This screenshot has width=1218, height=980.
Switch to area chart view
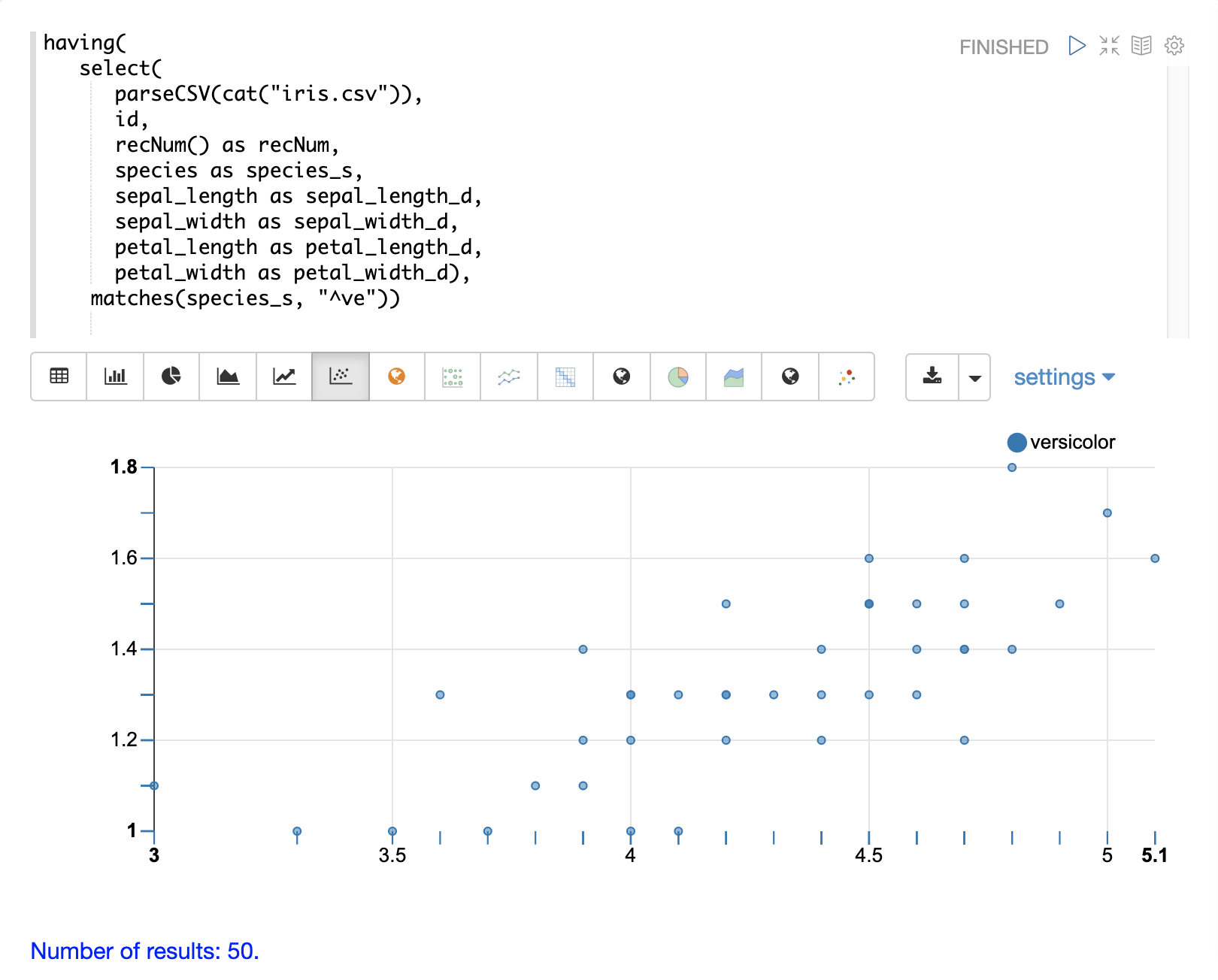pos(228,377)
